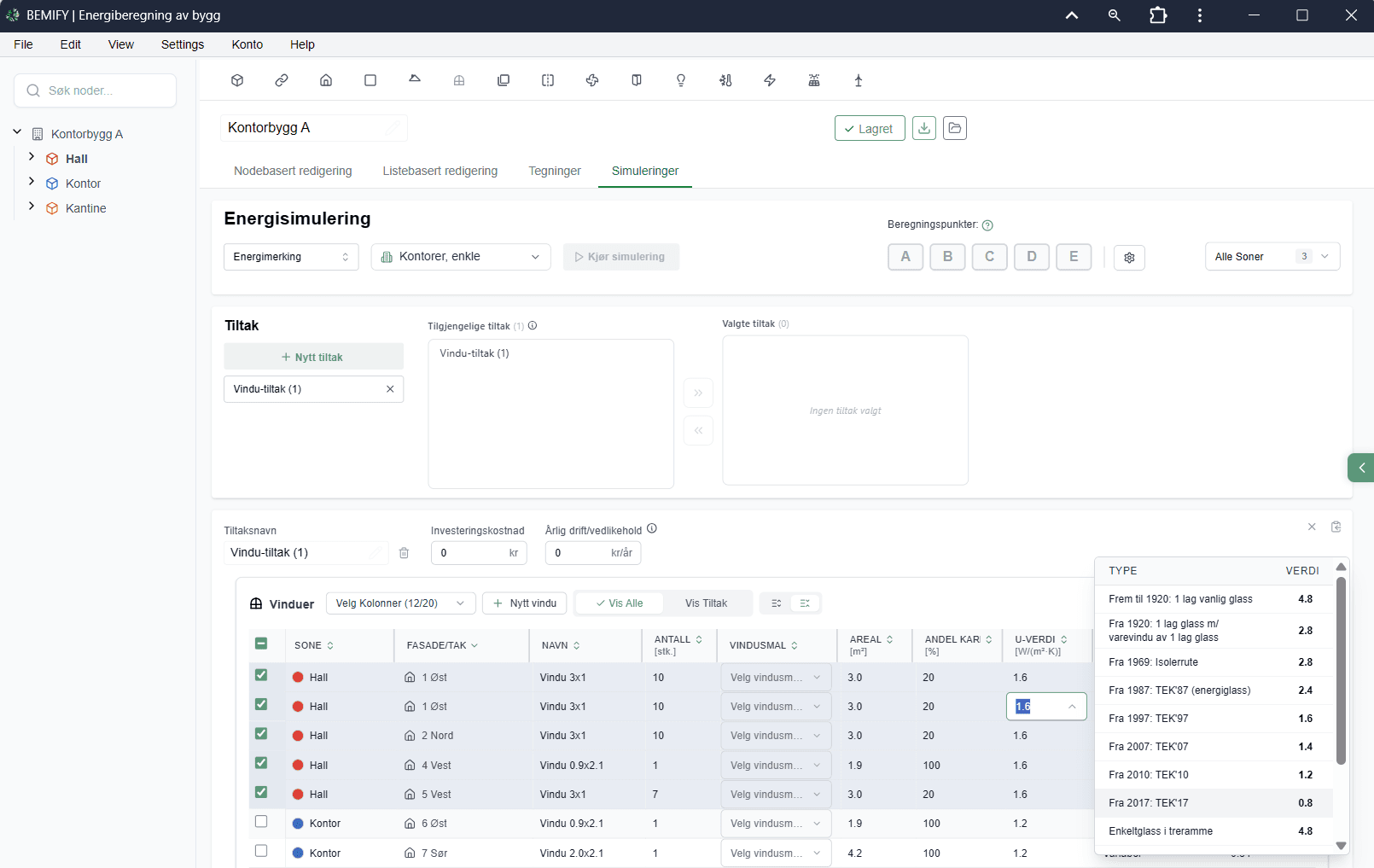Viewport: 1374px width, 868px height.
Task: Open the Kontorer, enkle building type dropdown
Action: (x=461, y=257)
